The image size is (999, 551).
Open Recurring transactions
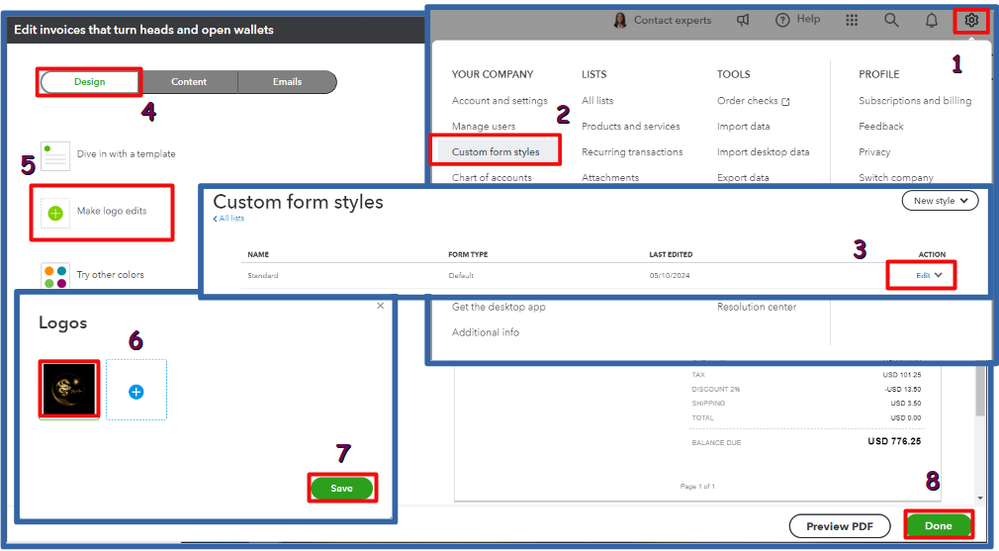pyautogui.click(x=631, y=152)
